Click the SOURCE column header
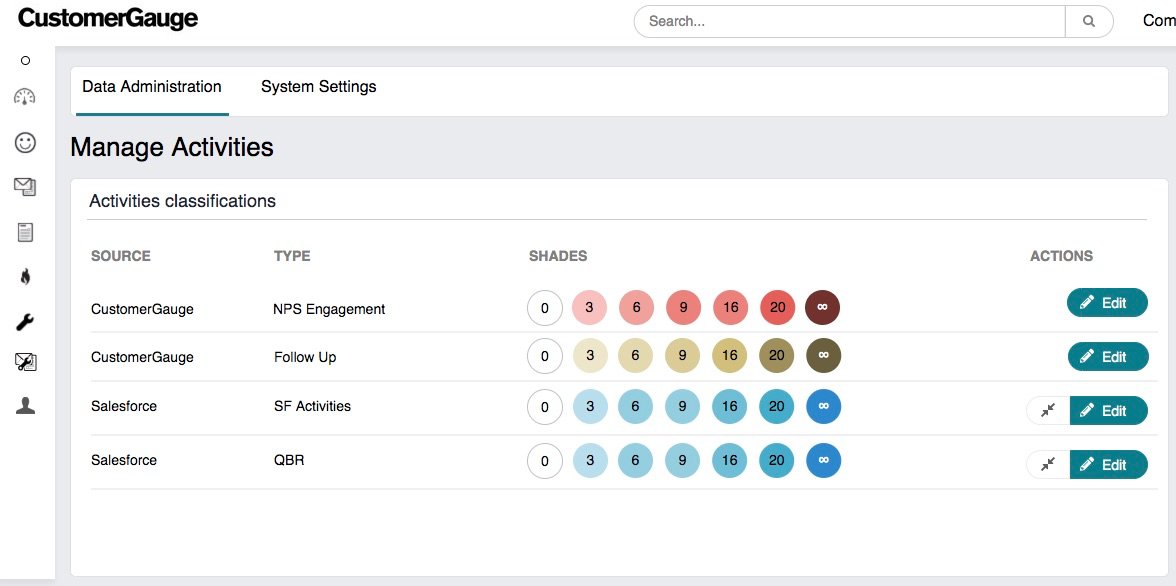The image size is (1176, 586). tap(121, 256)
